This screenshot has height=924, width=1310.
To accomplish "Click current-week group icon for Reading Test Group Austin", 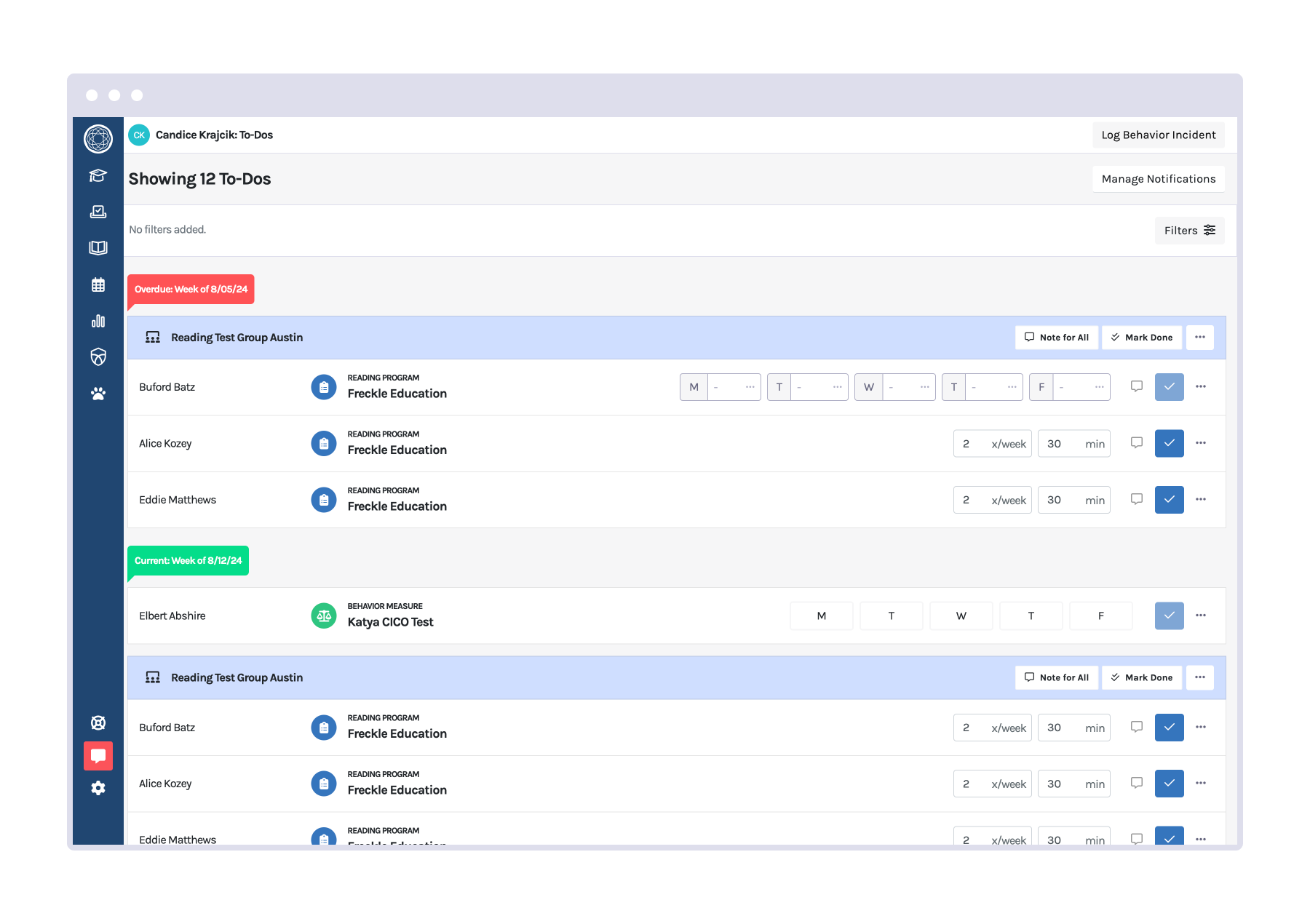I will point(153,677).
